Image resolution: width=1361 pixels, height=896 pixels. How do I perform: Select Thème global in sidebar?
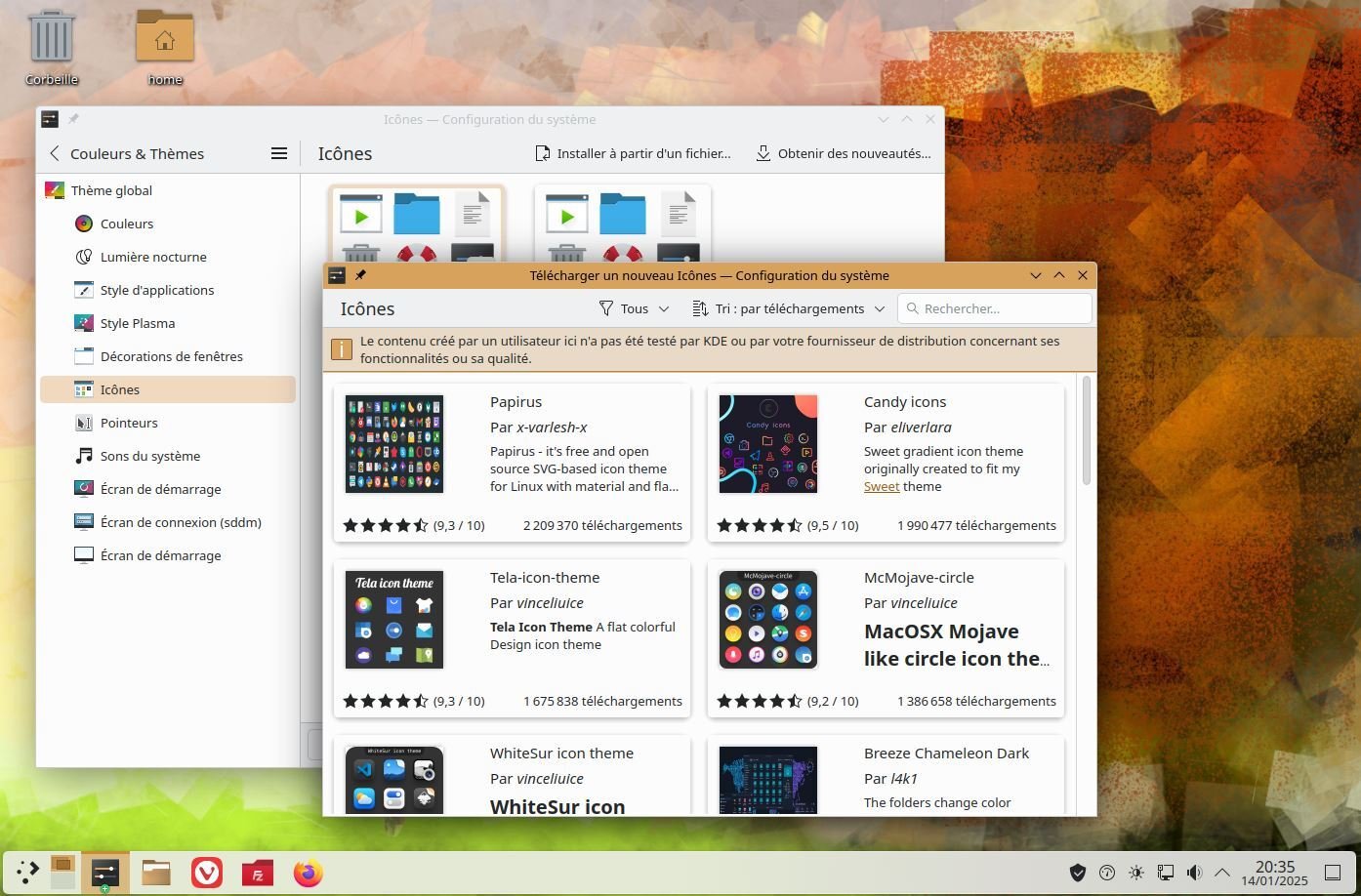coord(168,190)
